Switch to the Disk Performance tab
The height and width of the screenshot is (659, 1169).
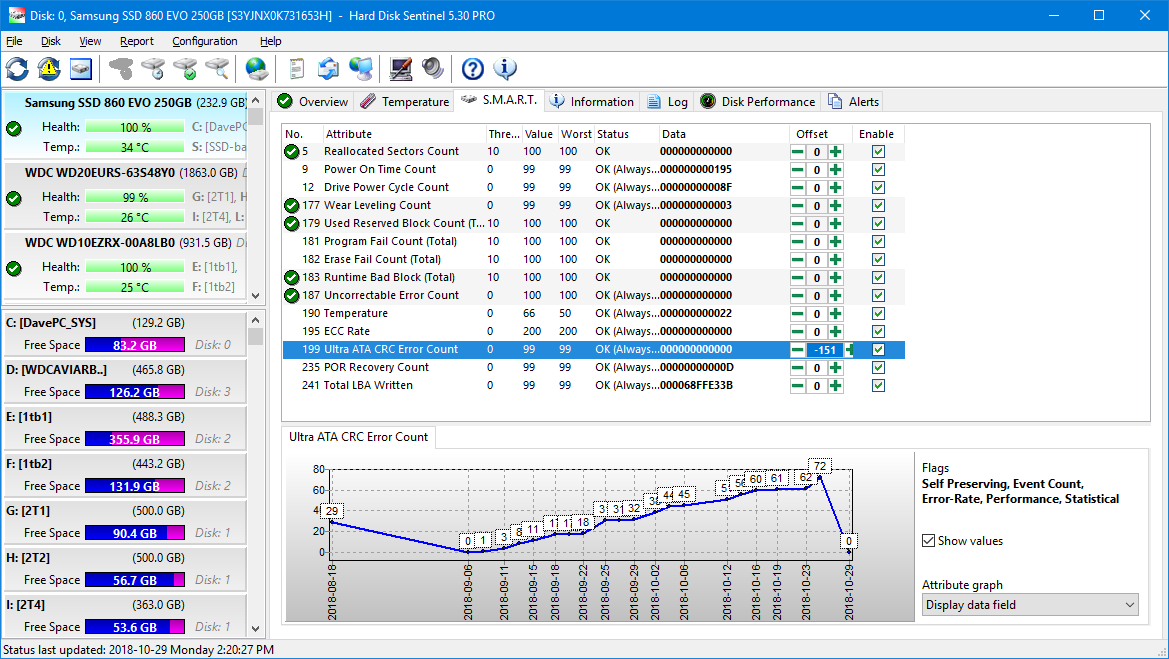758,101
